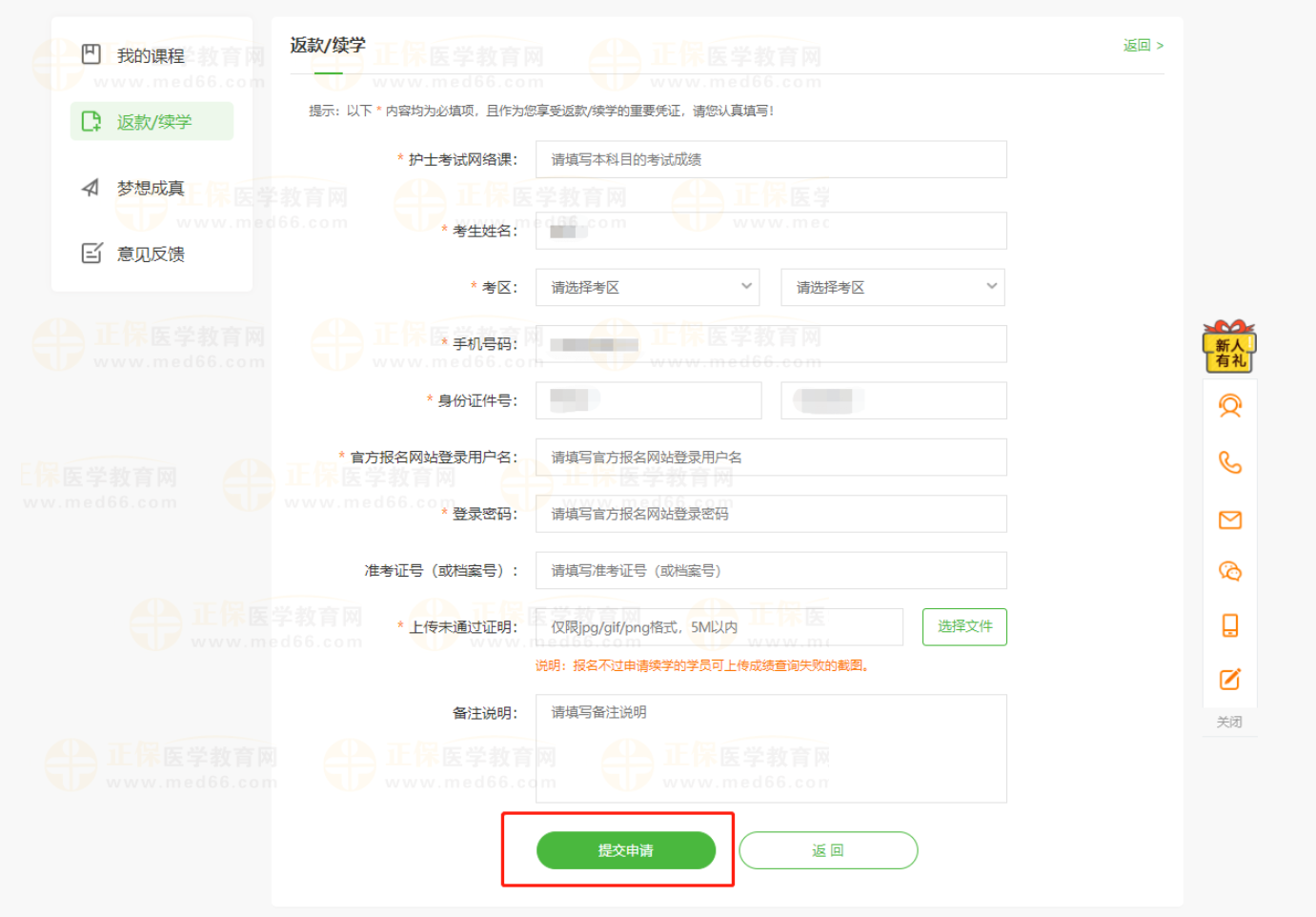Open 意见反馈 in the left menu
The image size is (1316, 917).
coord(151,254)
